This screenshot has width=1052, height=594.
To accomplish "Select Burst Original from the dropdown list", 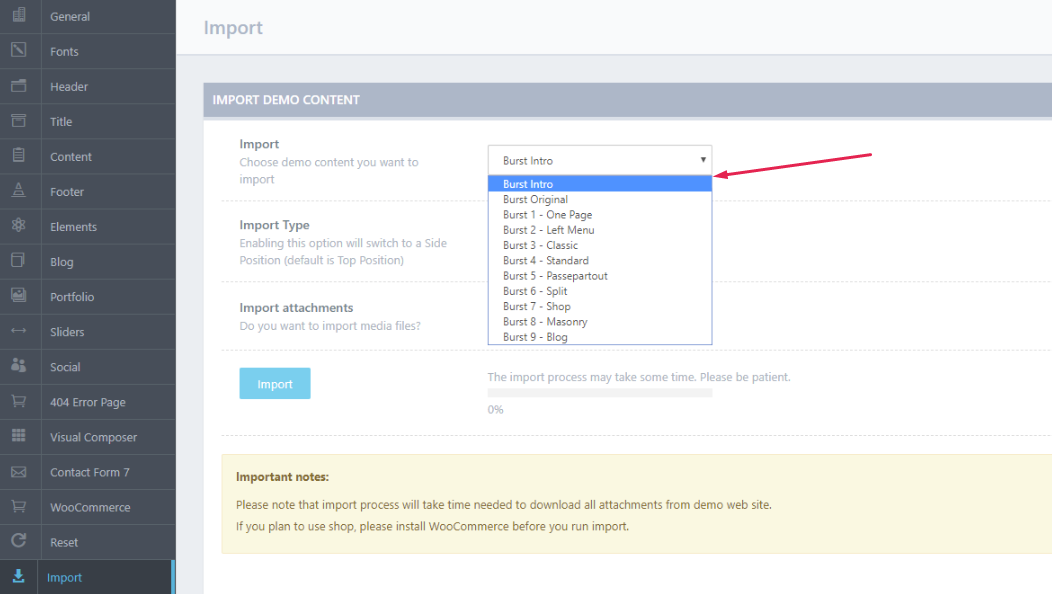I will (x=535, y=199).
